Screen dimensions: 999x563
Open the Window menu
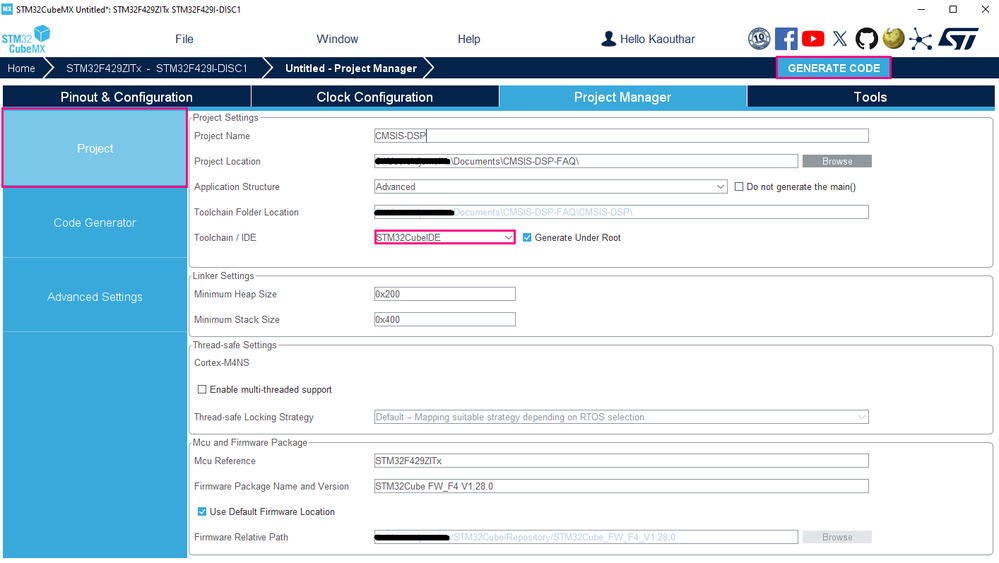pyautogui.click(x=337, y=39)
